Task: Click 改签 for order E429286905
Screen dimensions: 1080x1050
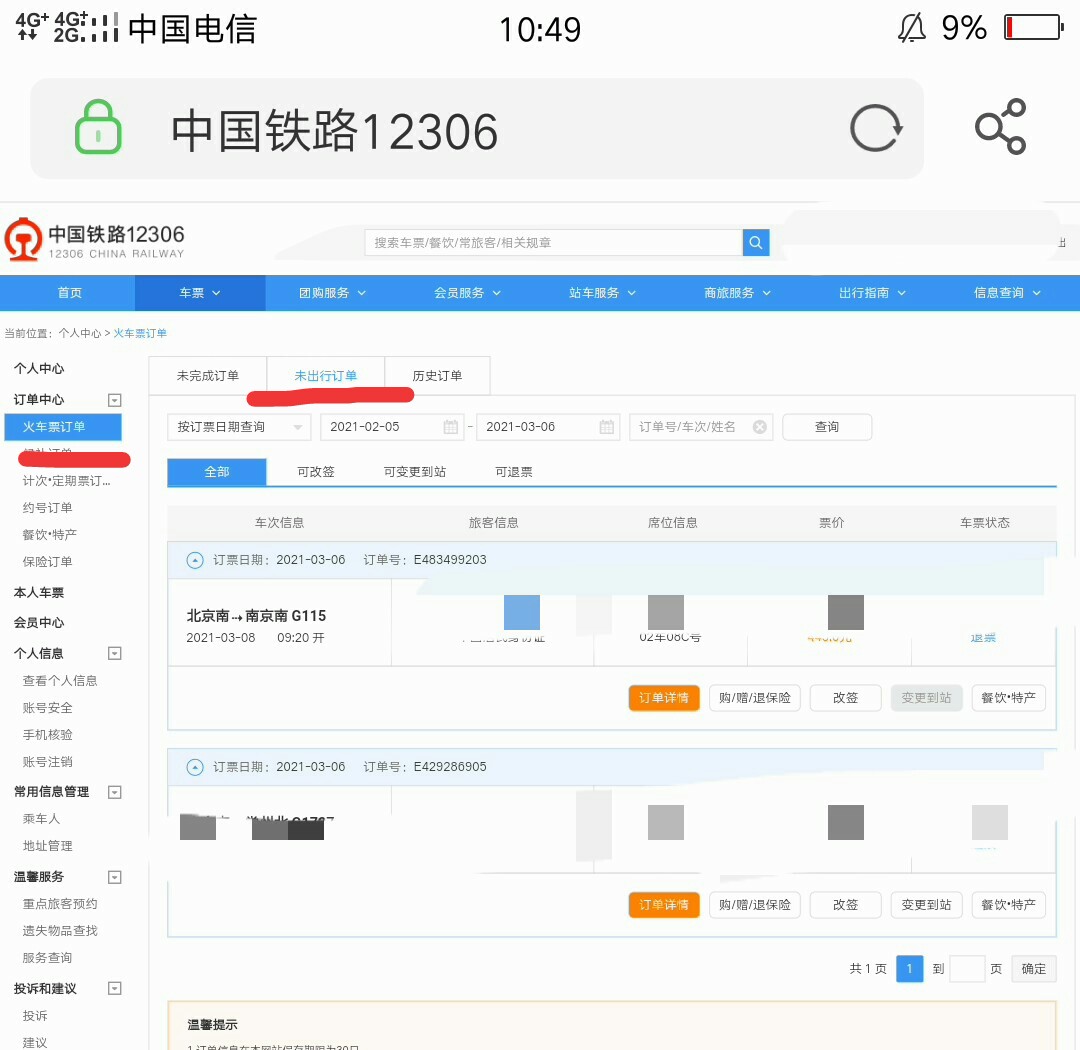Action: (x=845, y=905)
